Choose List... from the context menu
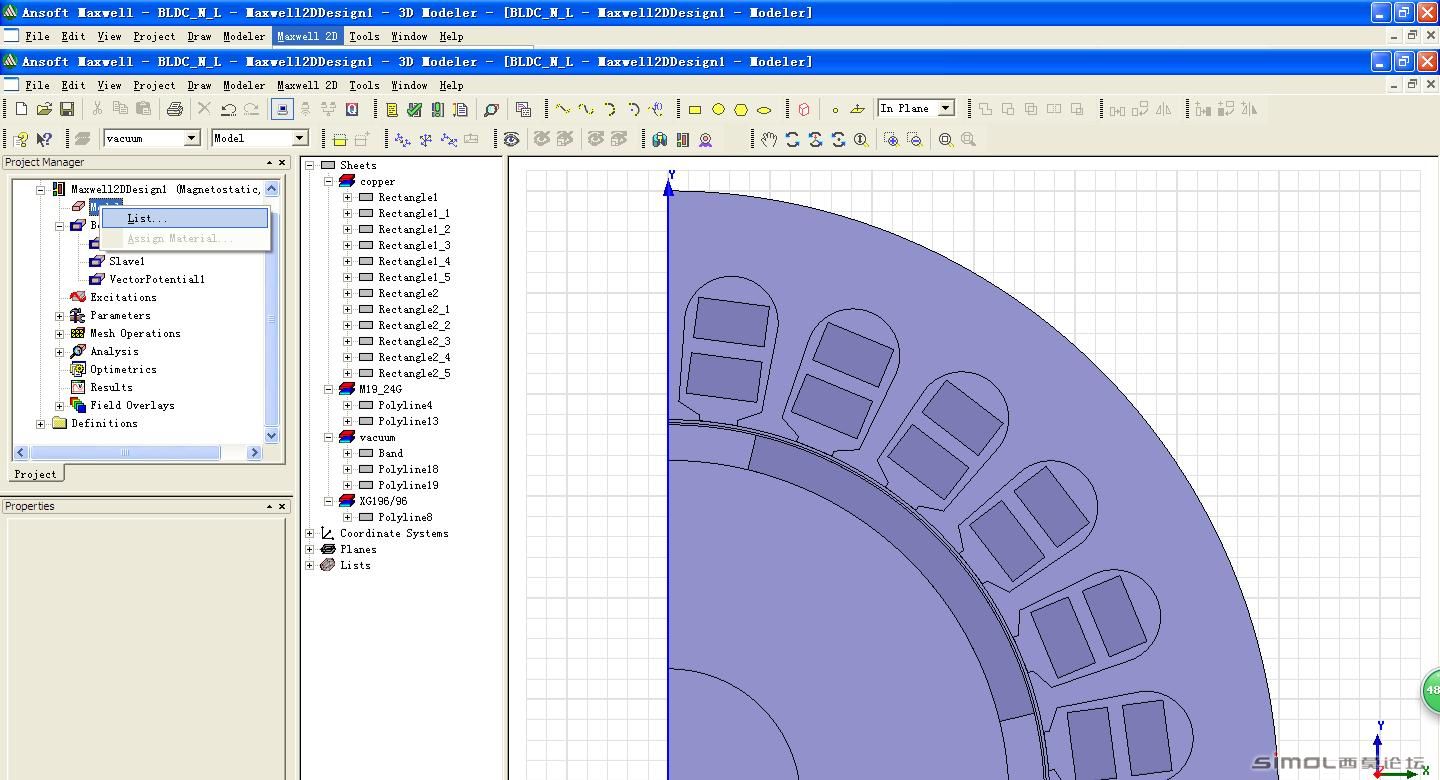1440x780 pixels. (185, 218)
